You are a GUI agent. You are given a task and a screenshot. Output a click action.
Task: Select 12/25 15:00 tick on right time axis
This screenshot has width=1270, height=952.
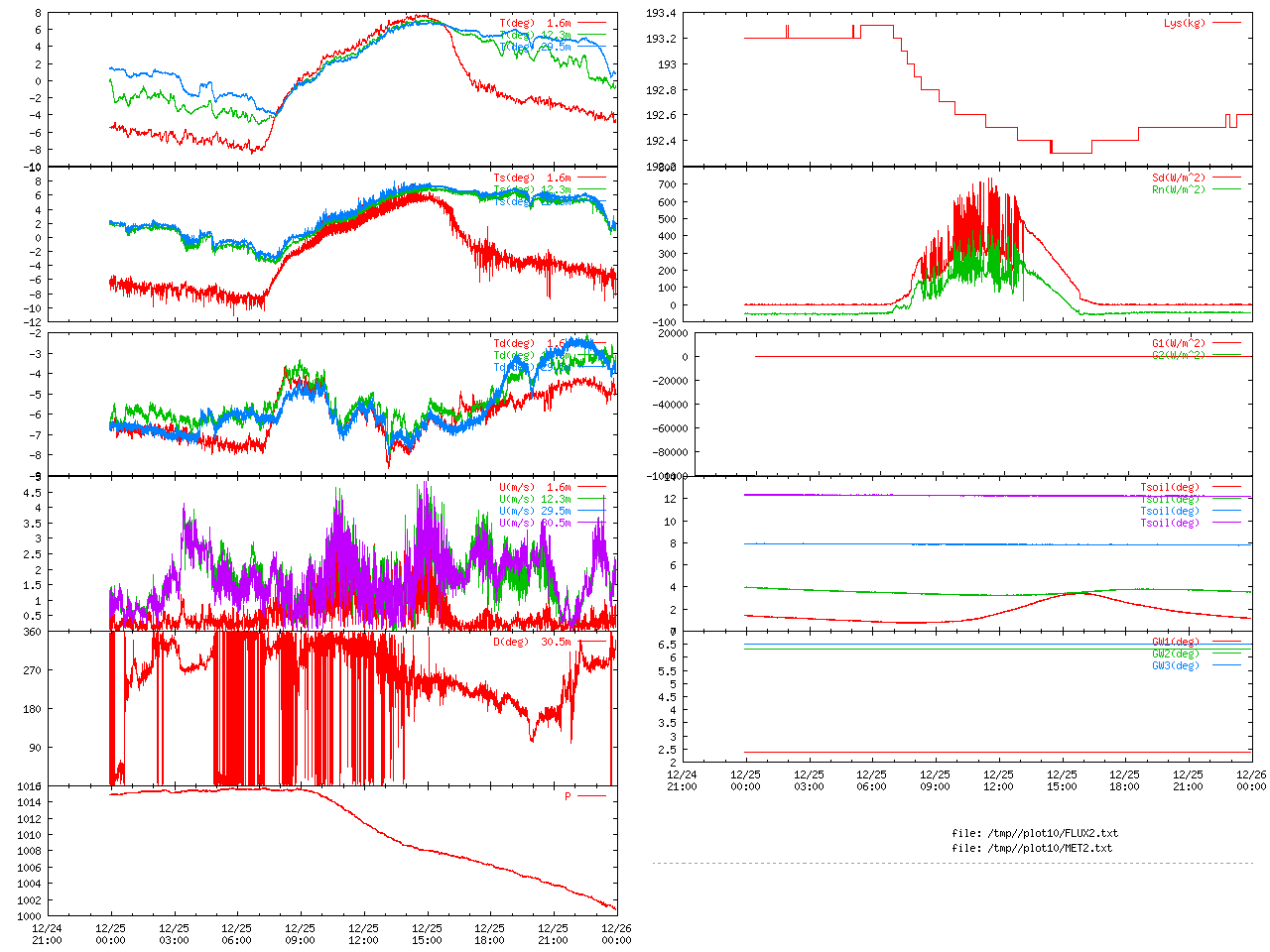tap(1062, 780)
